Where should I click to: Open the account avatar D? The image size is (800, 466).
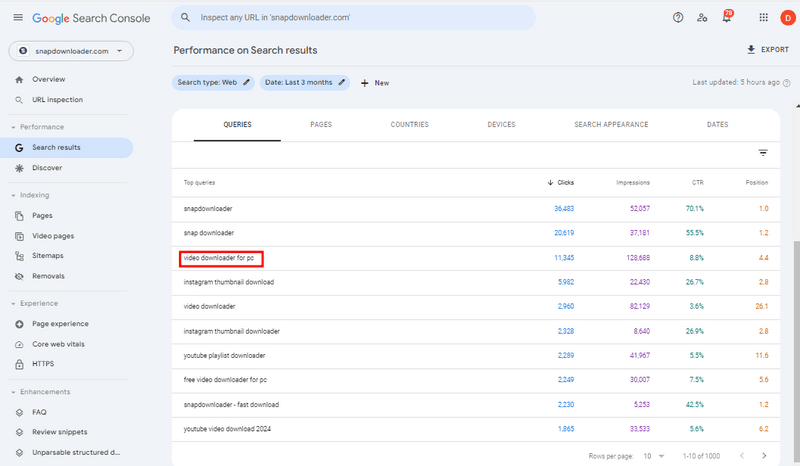click(x=788, y=18)
